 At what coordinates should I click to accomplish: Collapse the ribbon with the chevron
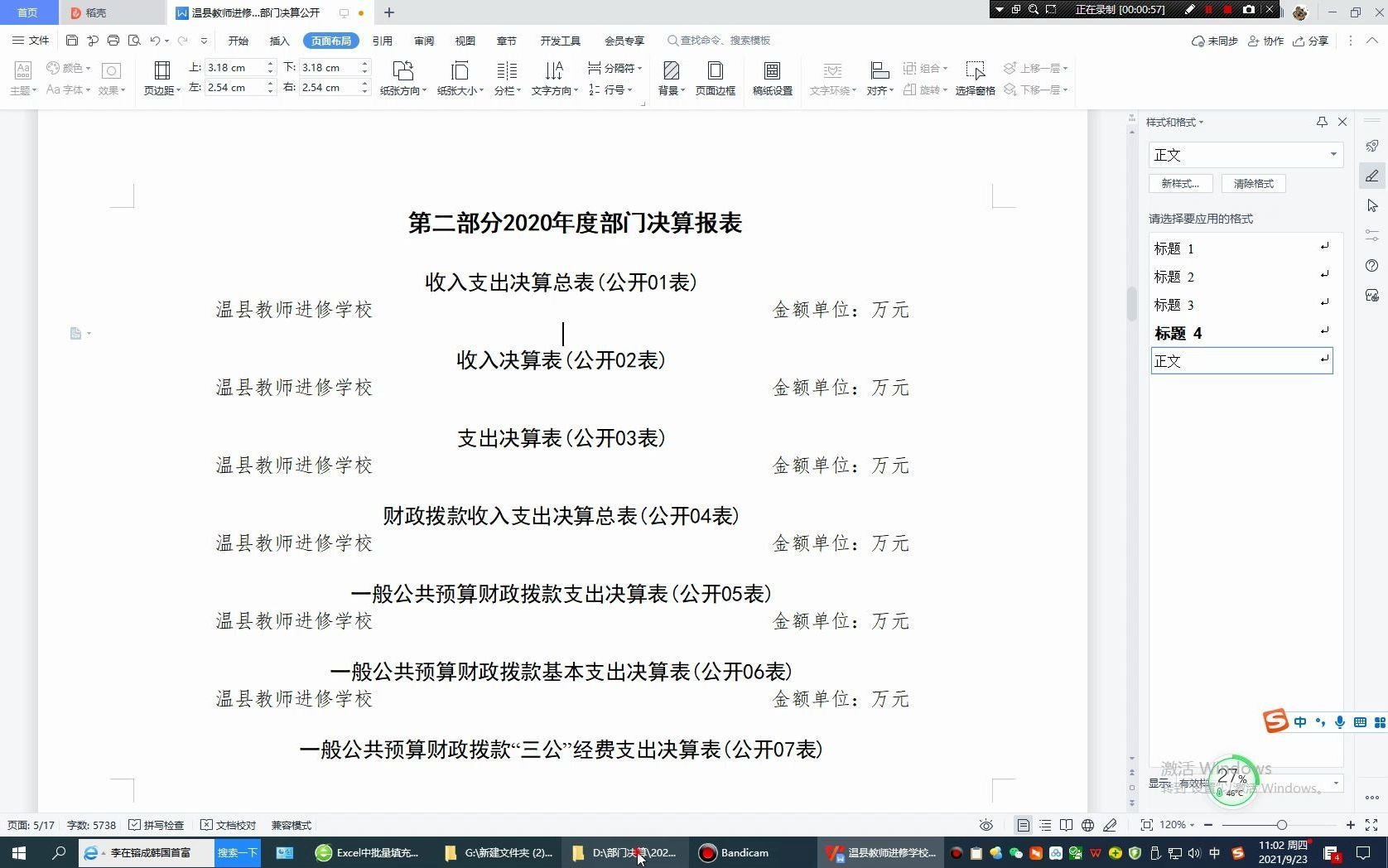coord(1371,40)
